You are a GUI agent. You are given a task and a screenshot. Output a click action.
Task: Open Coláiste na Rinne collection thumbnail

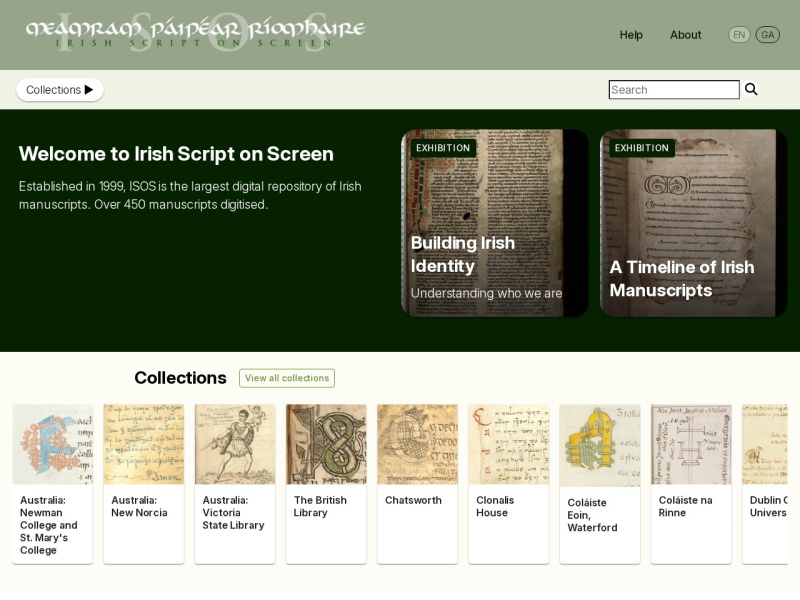click(x=691, y=444)
